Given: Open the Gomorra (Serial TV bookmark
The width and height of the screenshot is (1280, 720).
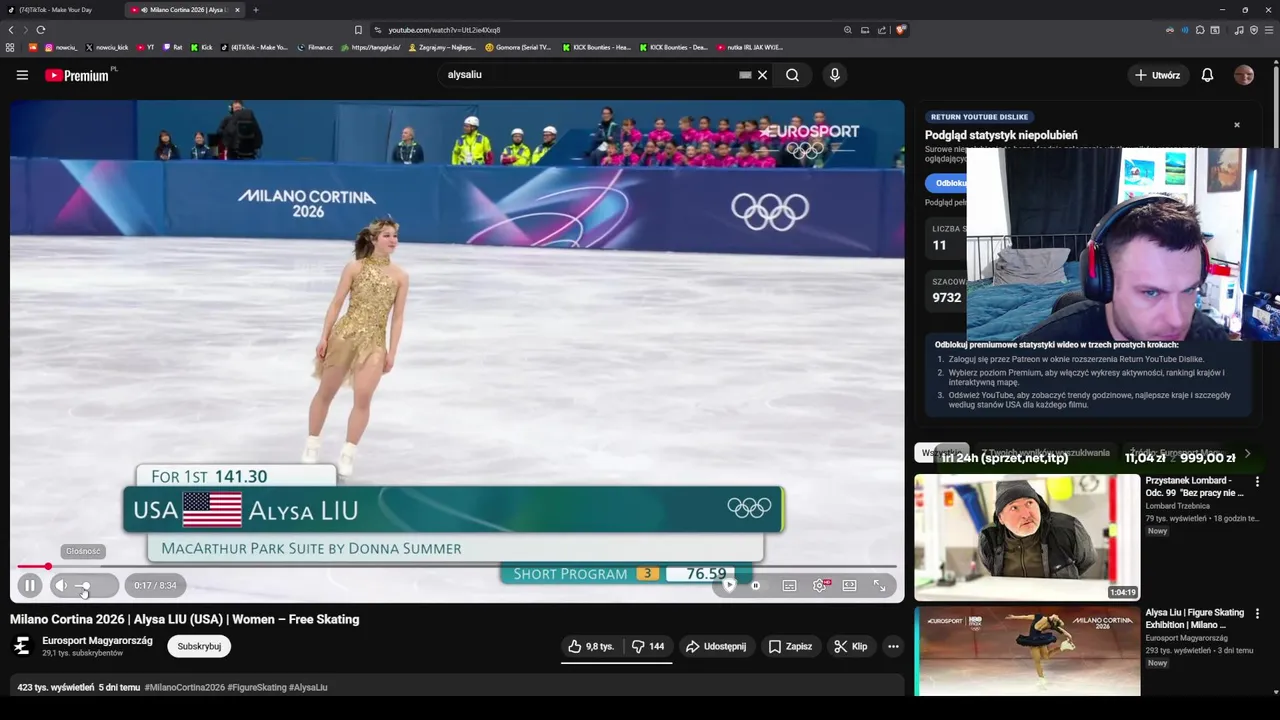Looking at the screenshot, I should click(518, 47).
